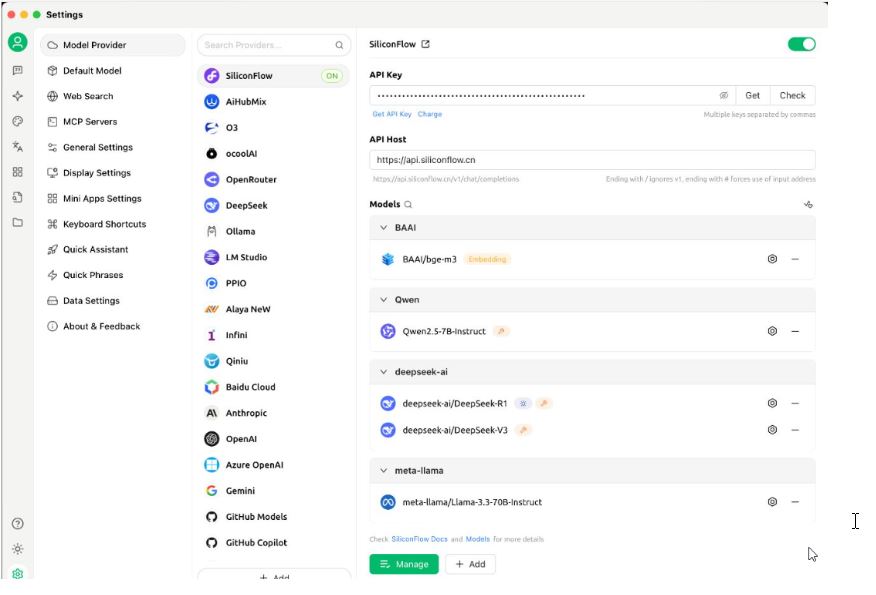
Task: Follow the Charge link
Action: 430,114
